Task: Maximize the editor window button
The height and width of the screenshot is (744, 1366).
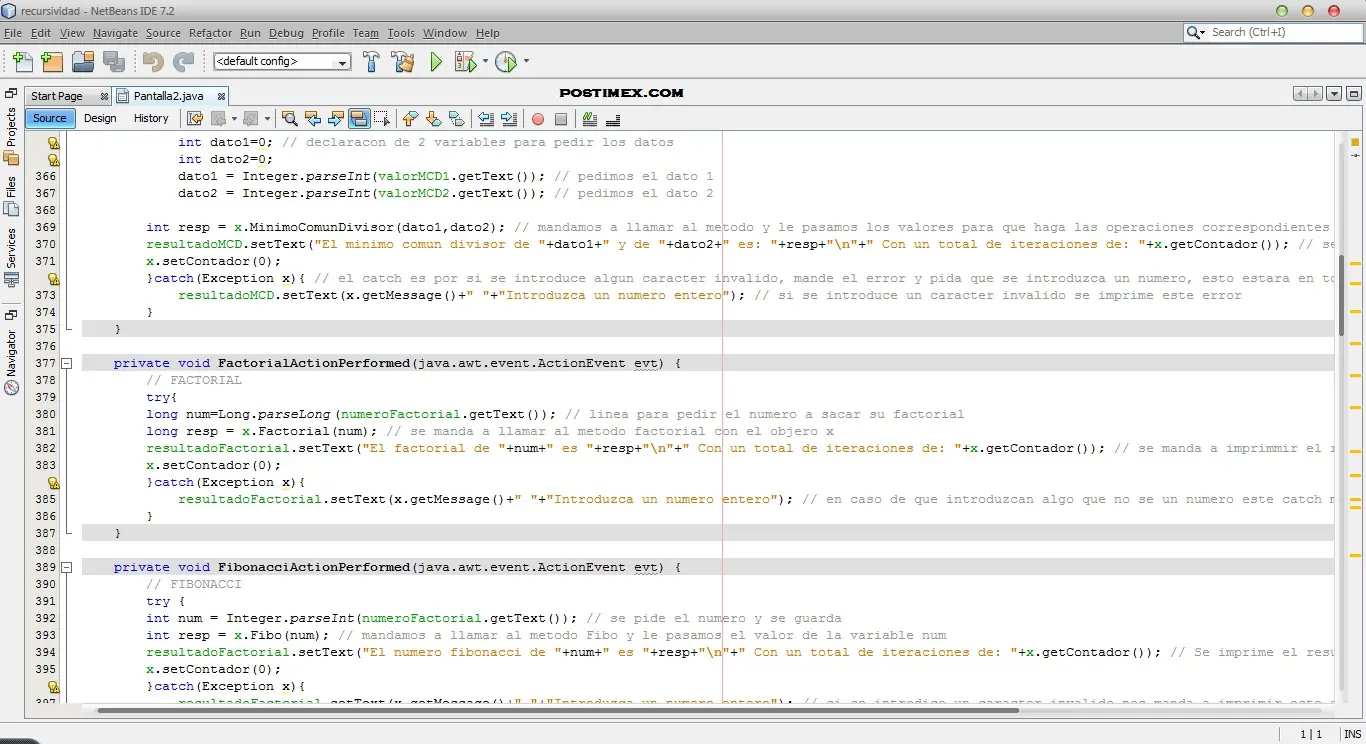Action: [x=1354, y=94]
